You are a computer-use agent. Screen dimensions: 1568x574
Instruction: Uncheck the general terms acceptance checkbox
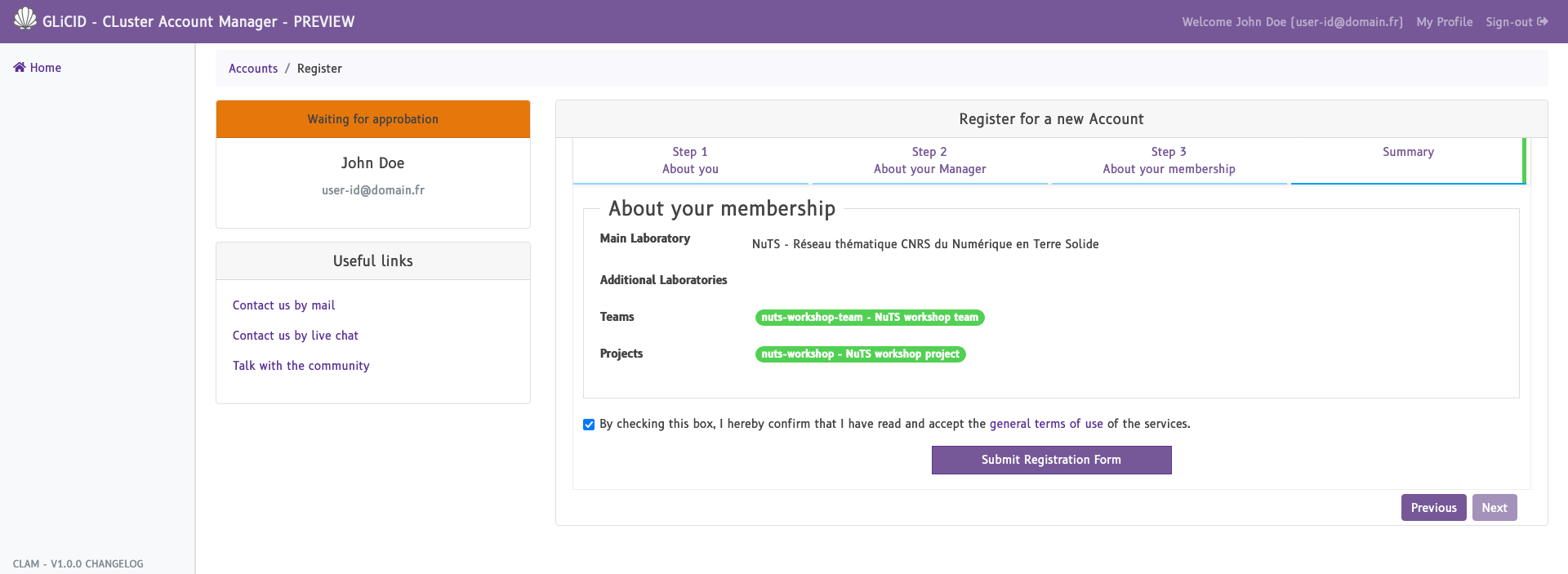pos(589,425)
